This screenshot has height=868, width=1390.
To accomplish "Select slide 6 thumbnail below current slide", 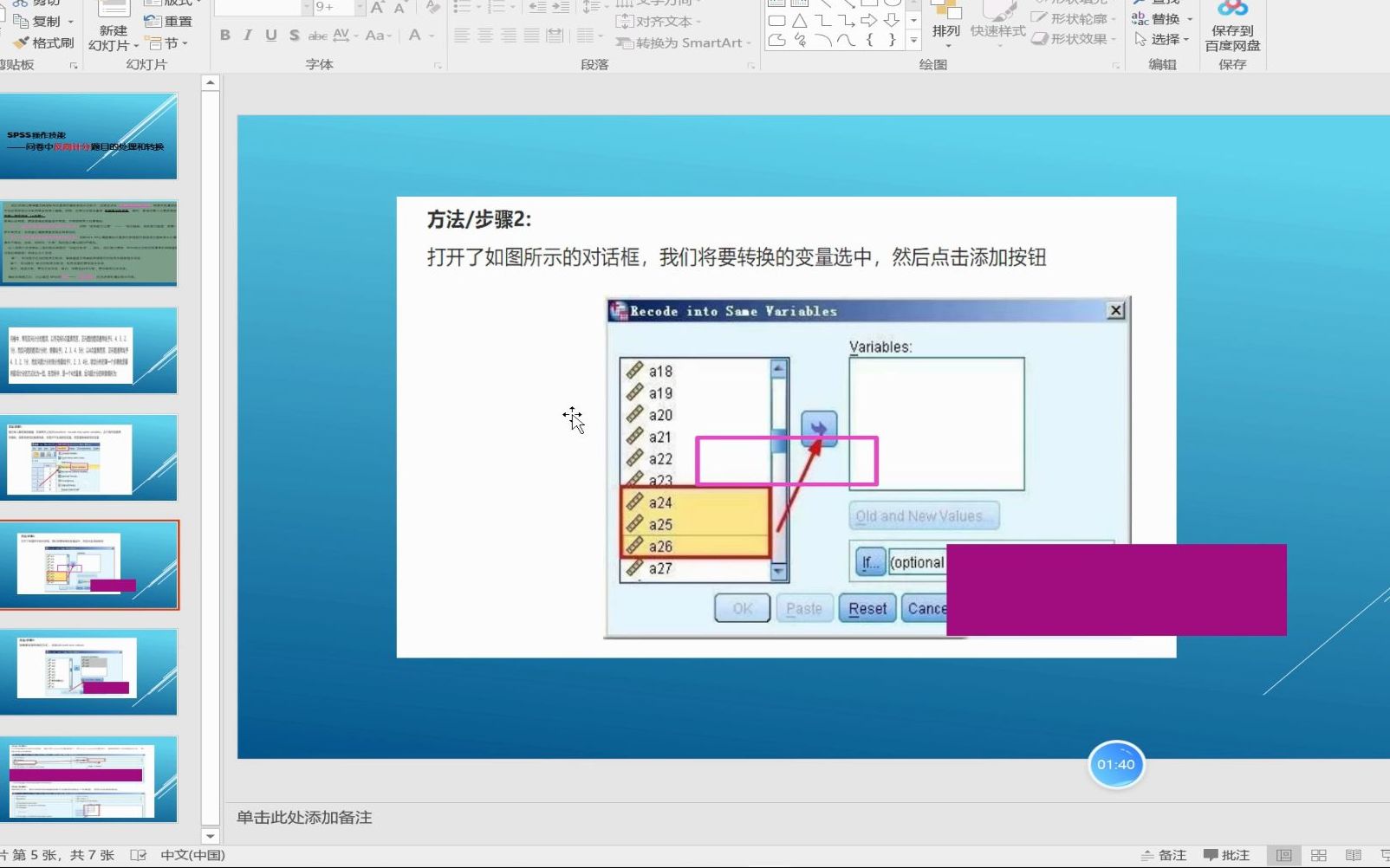I will click(x=88, y=672).
